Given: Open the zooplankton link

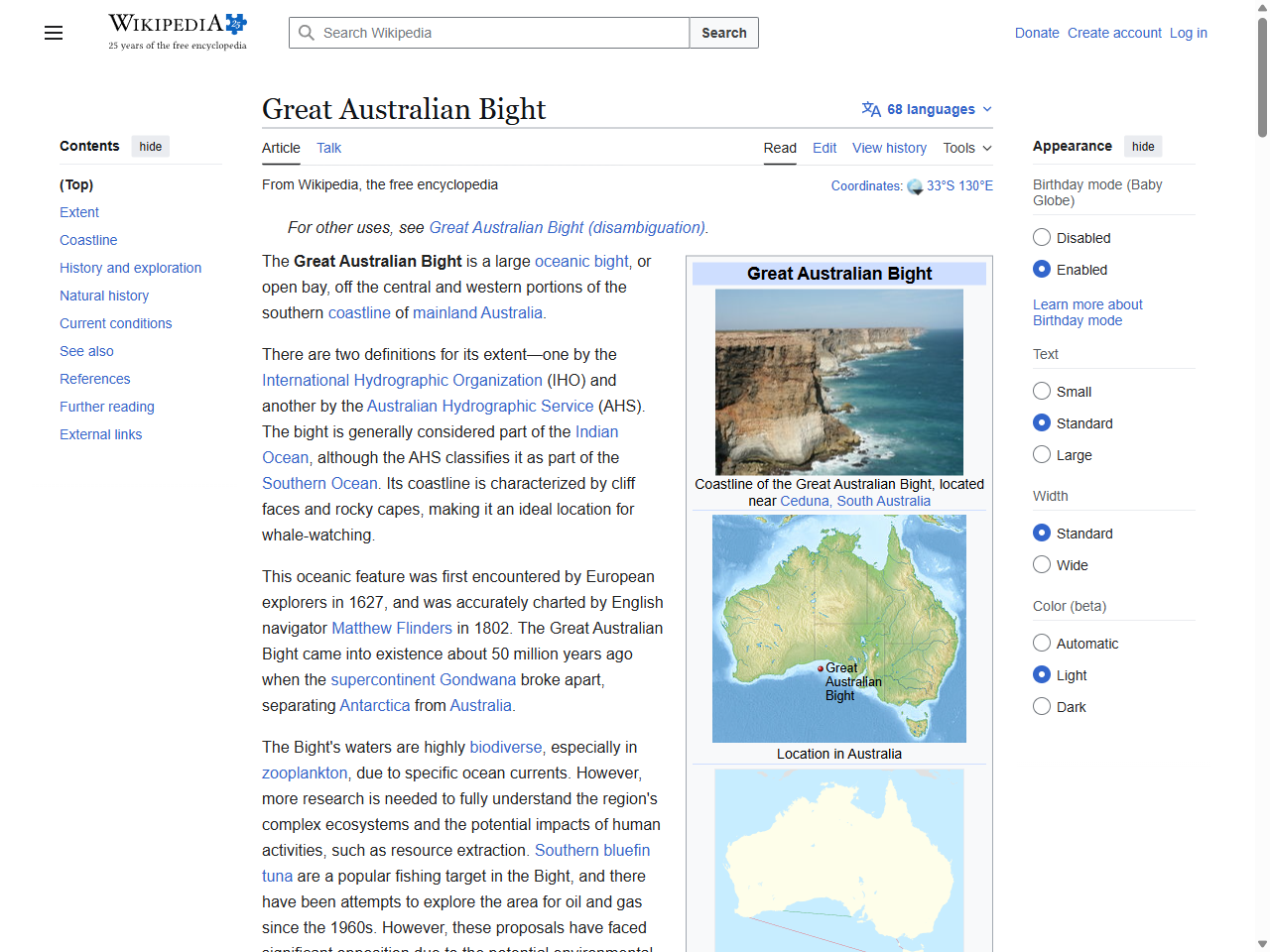Looking at the screenshot, I should (305, 773).
